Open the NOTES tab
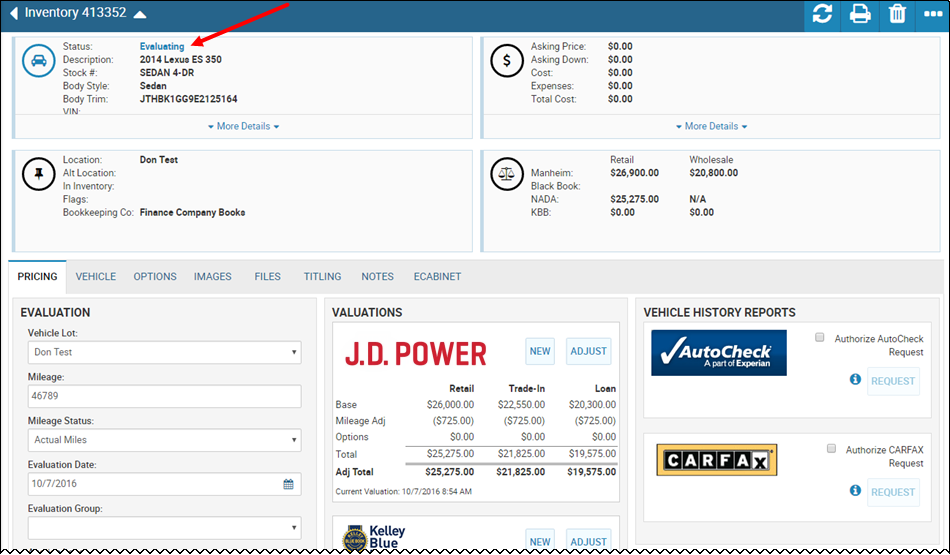Image resolution: width=950 pixels, height=555 pixels. (377, 276)
